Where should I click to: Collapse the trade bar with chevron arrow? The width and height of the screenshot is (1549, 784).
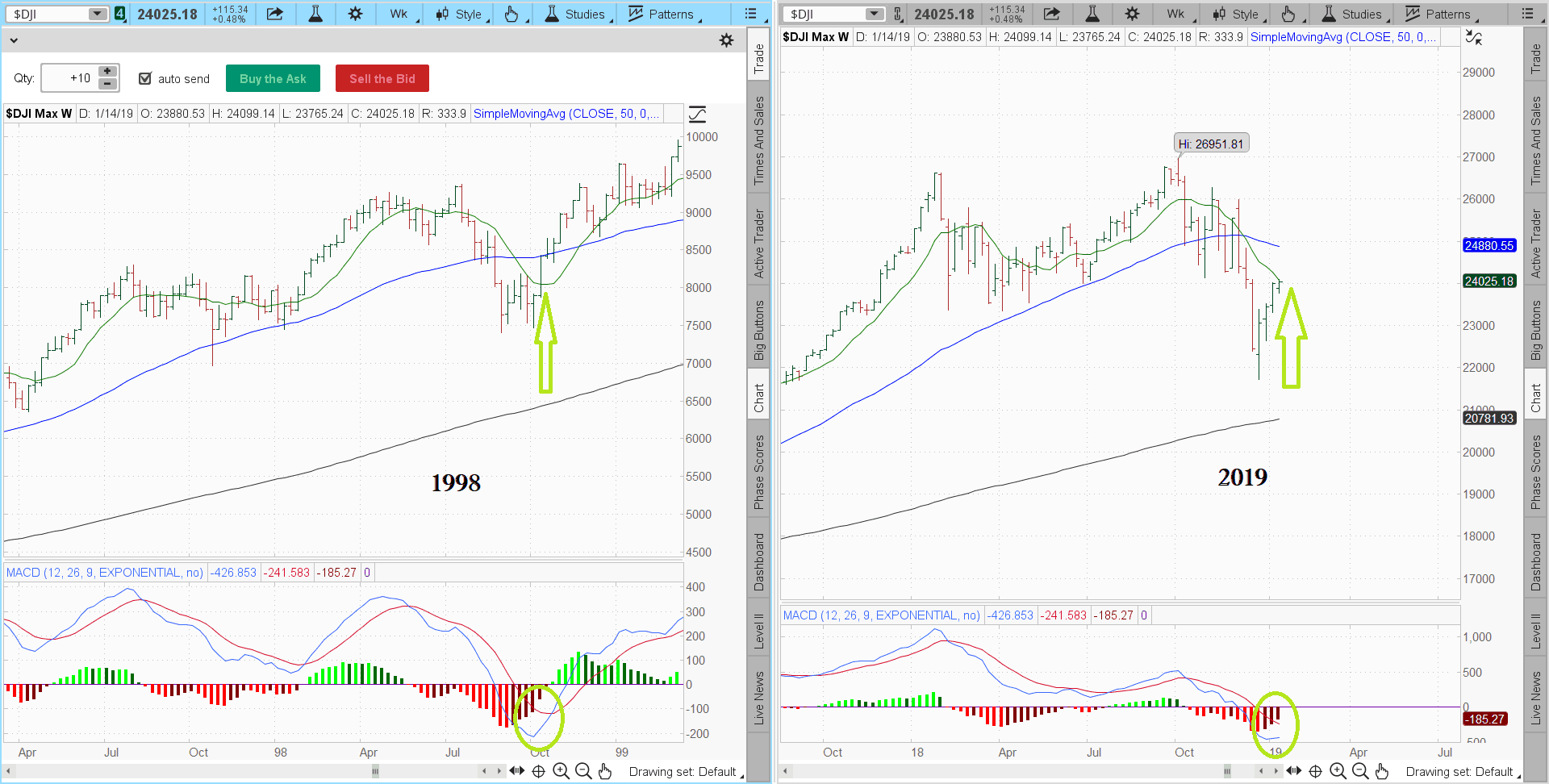tap(14, 40)
